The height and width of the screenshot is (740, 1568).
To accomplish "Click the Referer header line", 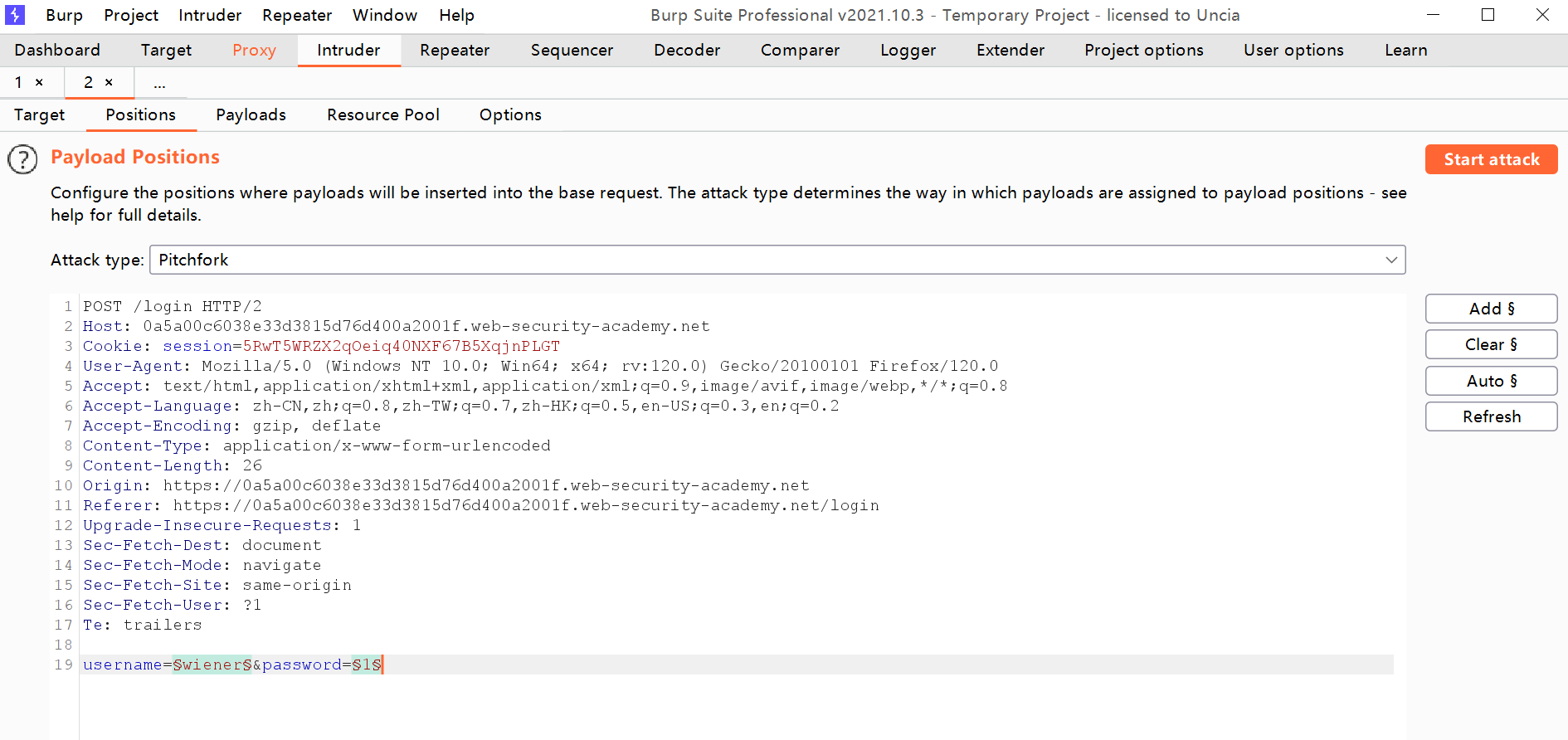I will (480, 505).
